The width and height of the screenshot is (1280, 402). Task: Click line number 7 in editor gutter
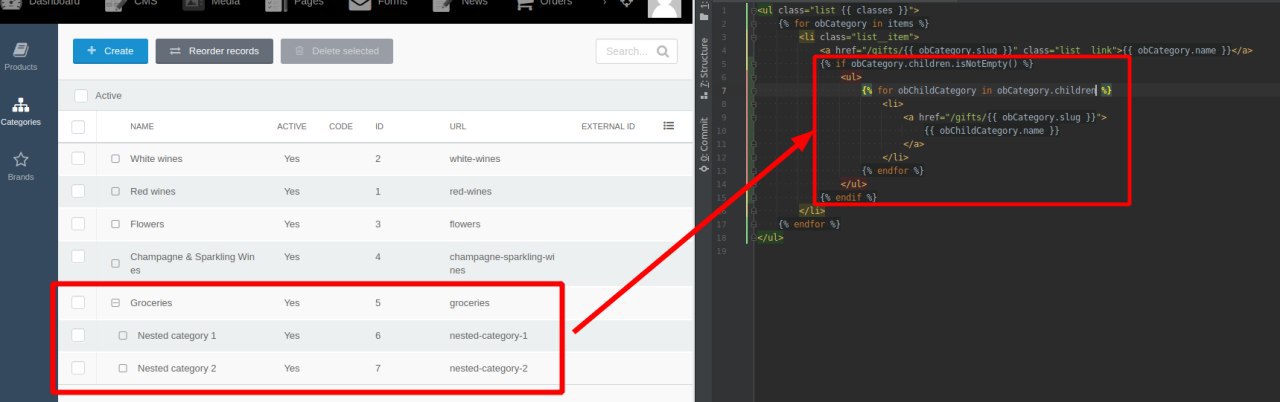(x=722, y=90)
